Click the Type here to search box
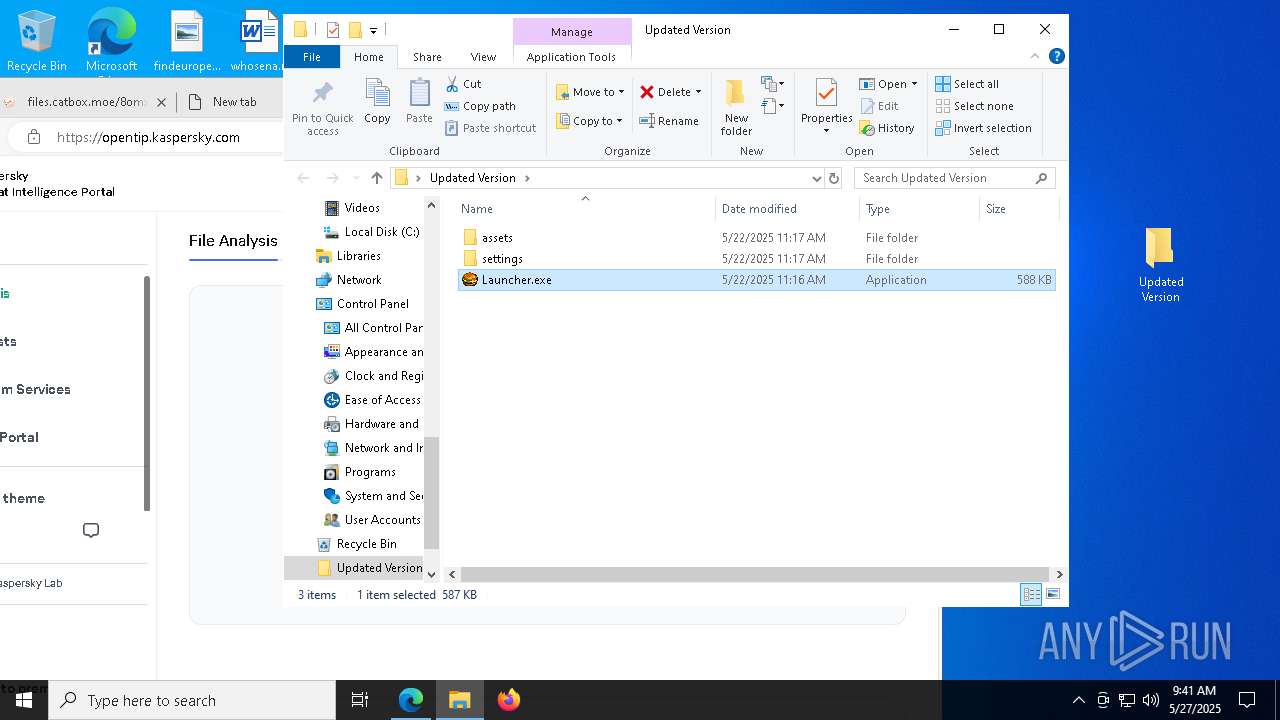 click(x=192, y=700)
